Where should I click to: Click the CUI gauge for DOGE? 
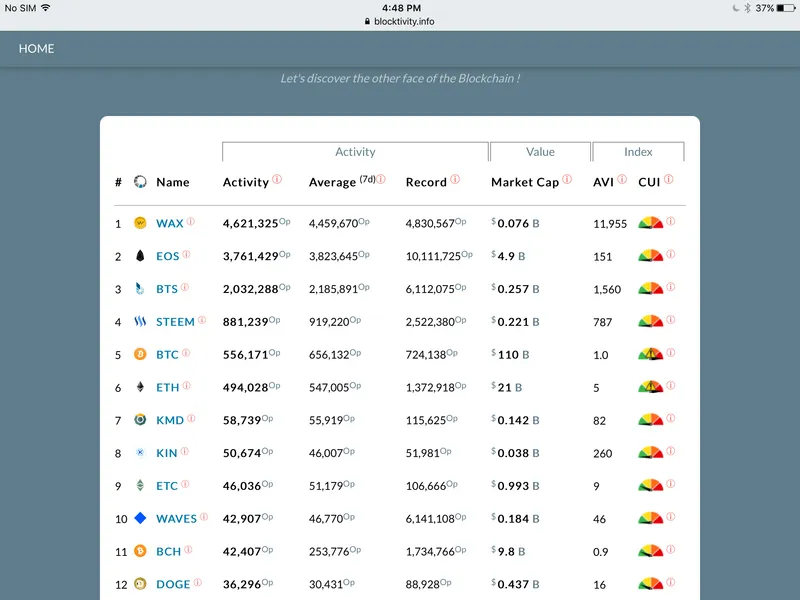click(651, 583)
